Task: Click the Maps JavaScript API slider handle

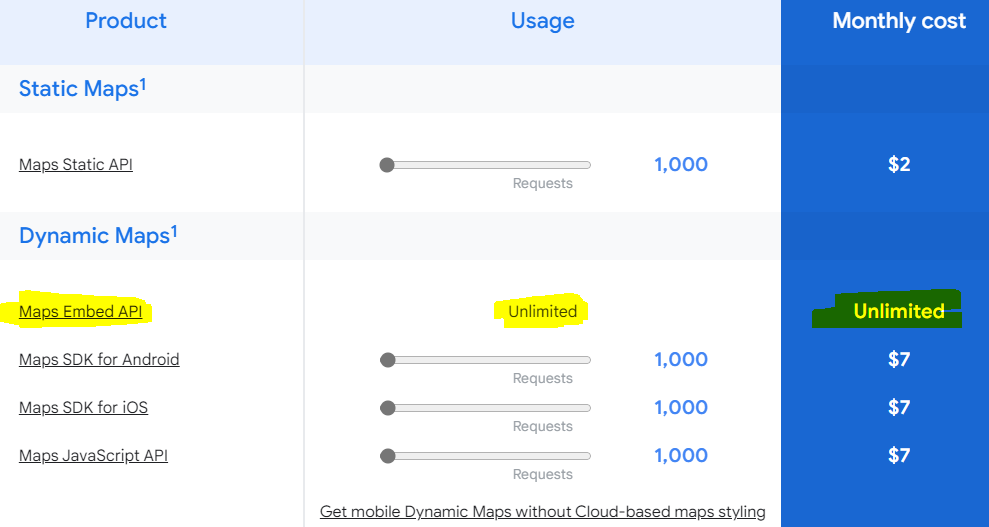Action: [x=387, y=456]
